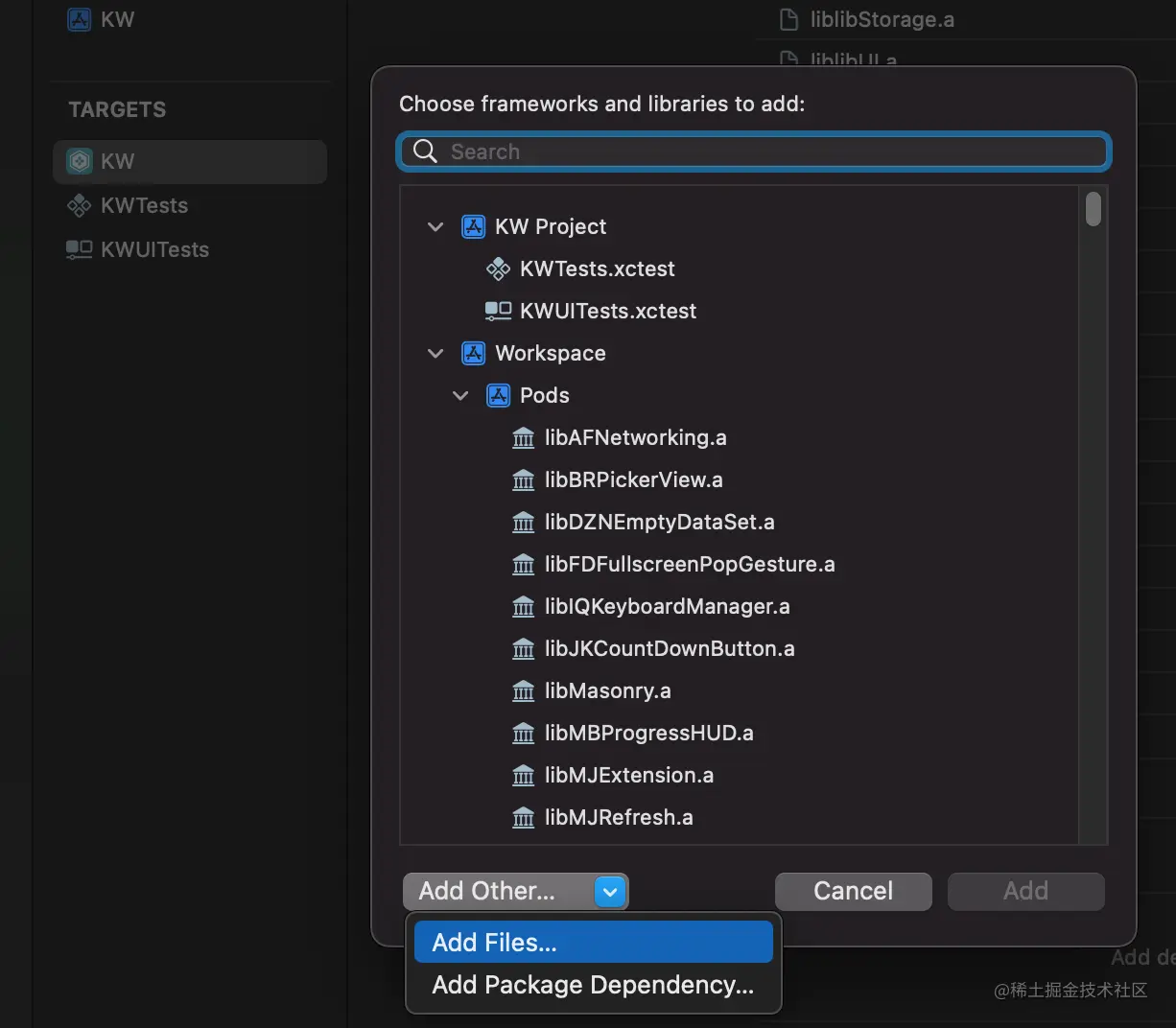Open the Add Other dropdown arrow
Screen dimensions: 1176x1028
tap(610, 892)
